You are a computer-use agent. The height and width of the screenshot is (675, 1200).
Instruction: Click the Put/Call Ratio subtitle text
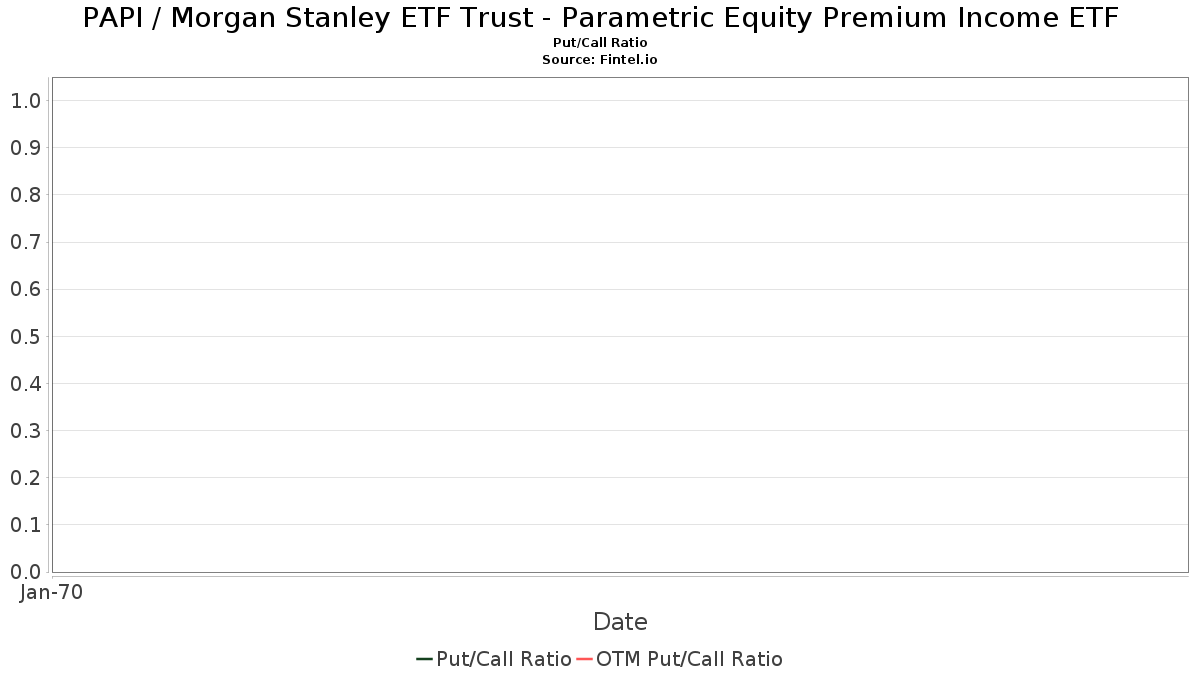pos(600,43)
